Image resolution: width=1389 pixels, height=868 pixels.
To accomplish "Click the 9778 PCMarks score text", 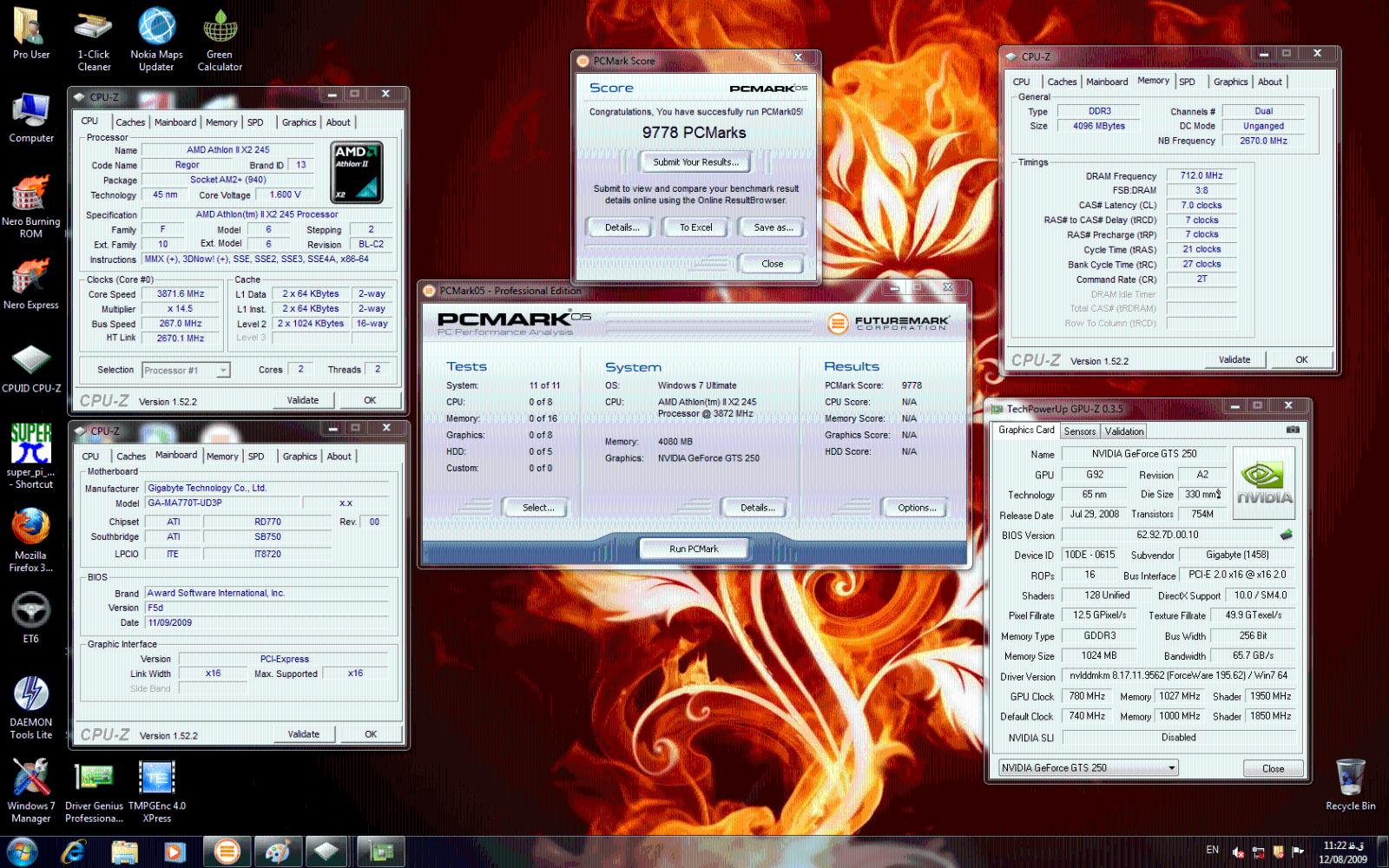I will pos(694,133).
